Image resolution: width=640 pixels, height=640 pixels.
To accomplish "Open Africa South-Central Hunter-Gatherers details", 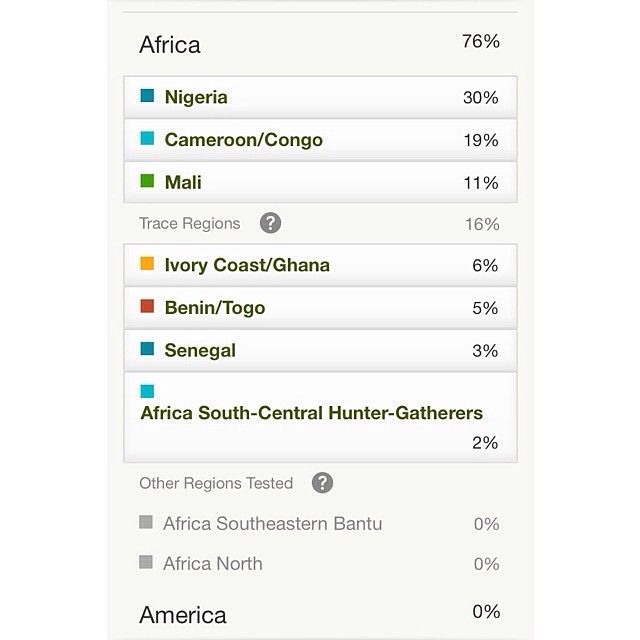I will [x=320, y=417].
